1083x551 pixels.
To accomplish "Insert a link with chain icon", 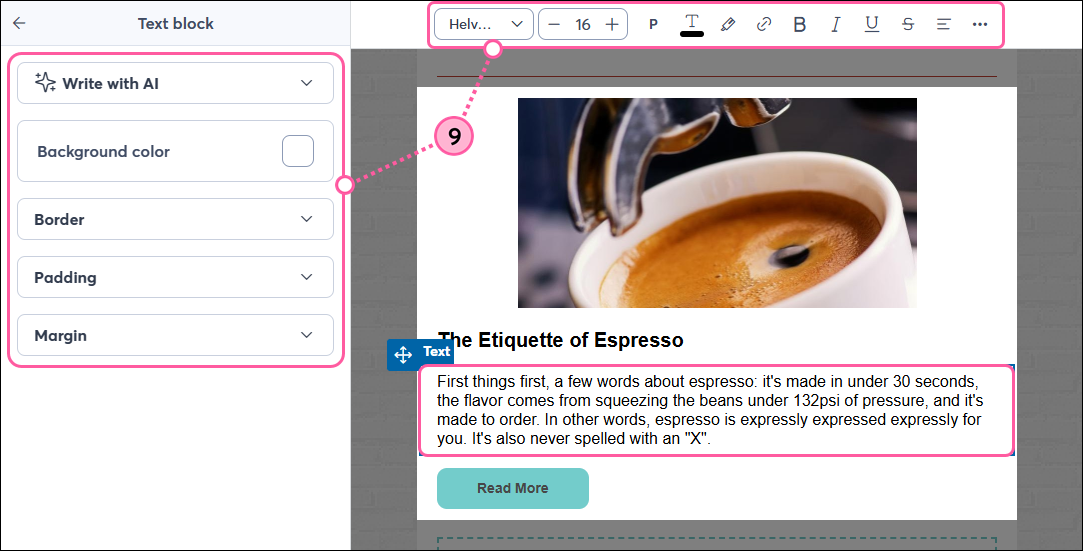I will 763,24.
